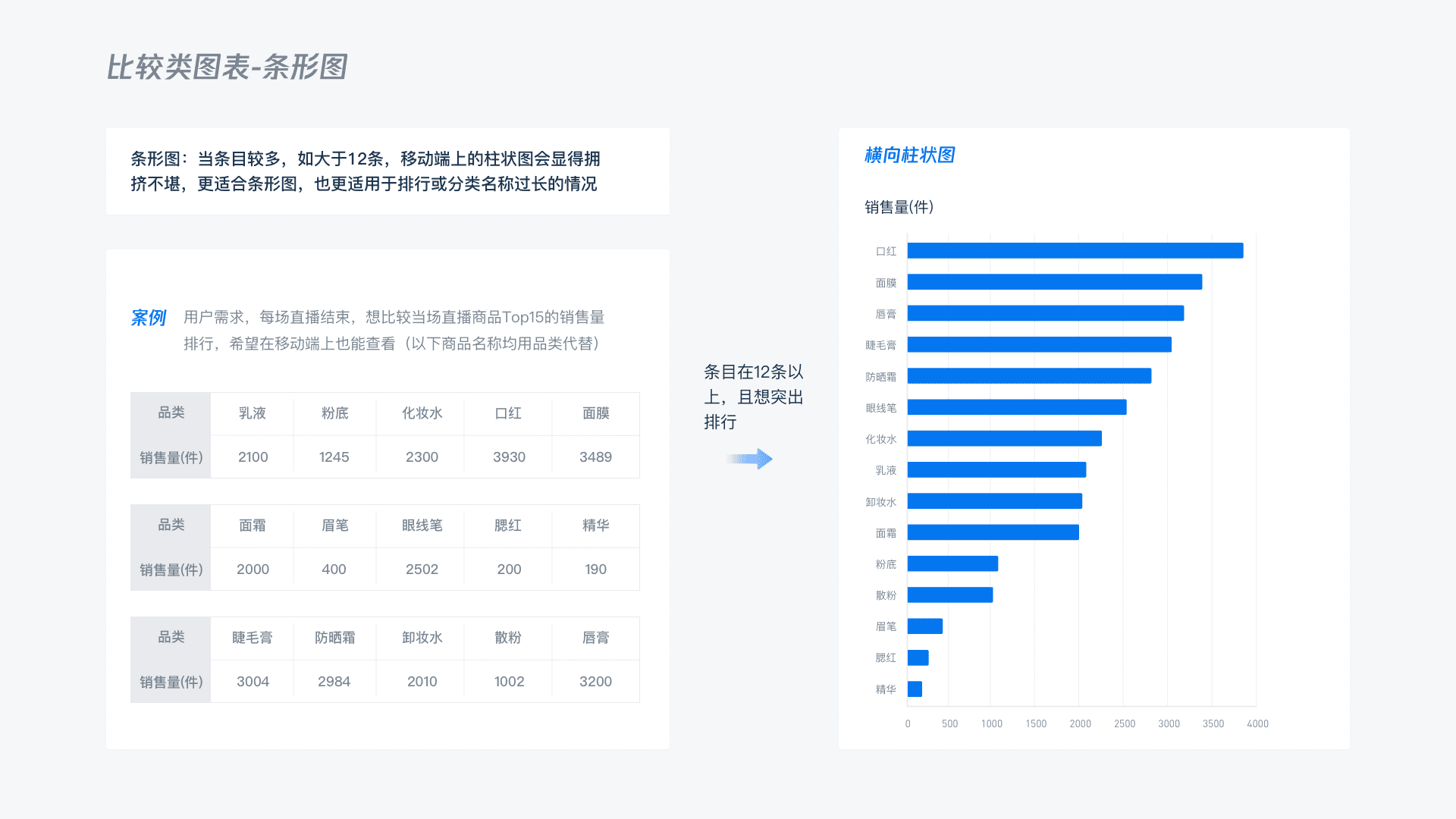Click the 口红 bar in chart
1456x819 pixels.
[x=1075, y=251]
